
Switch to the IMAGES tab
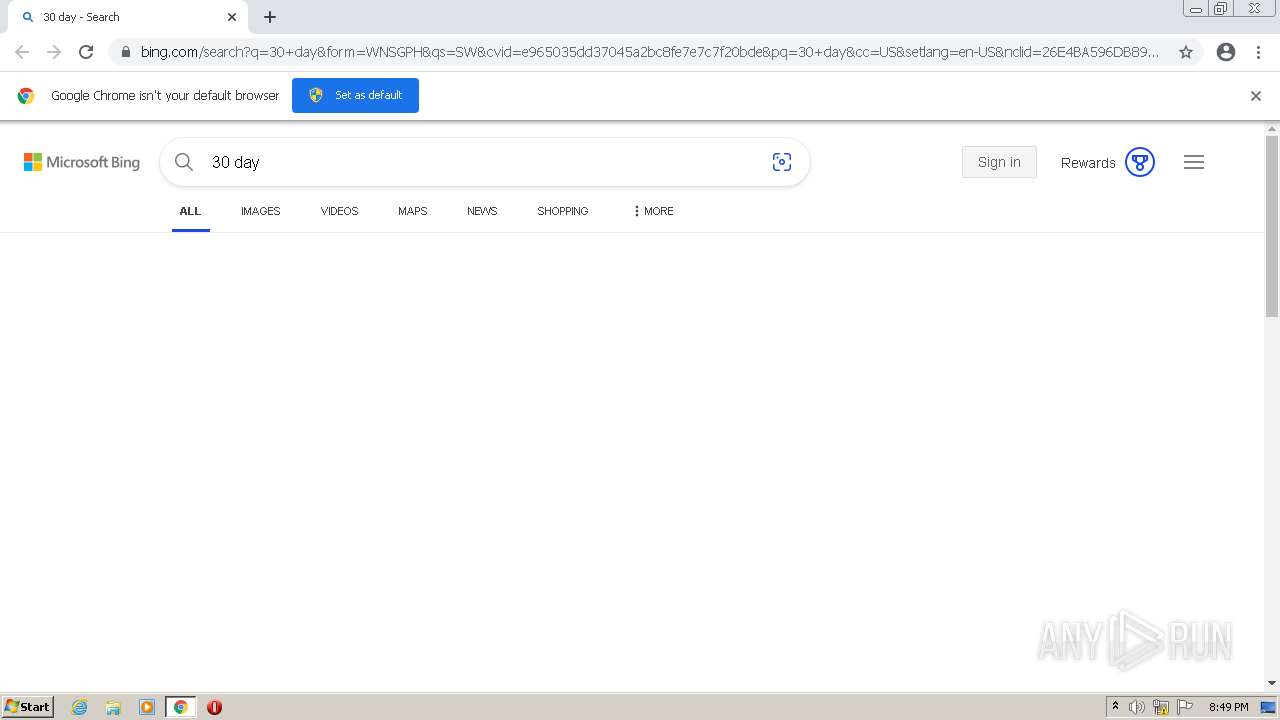pos(260,211)
